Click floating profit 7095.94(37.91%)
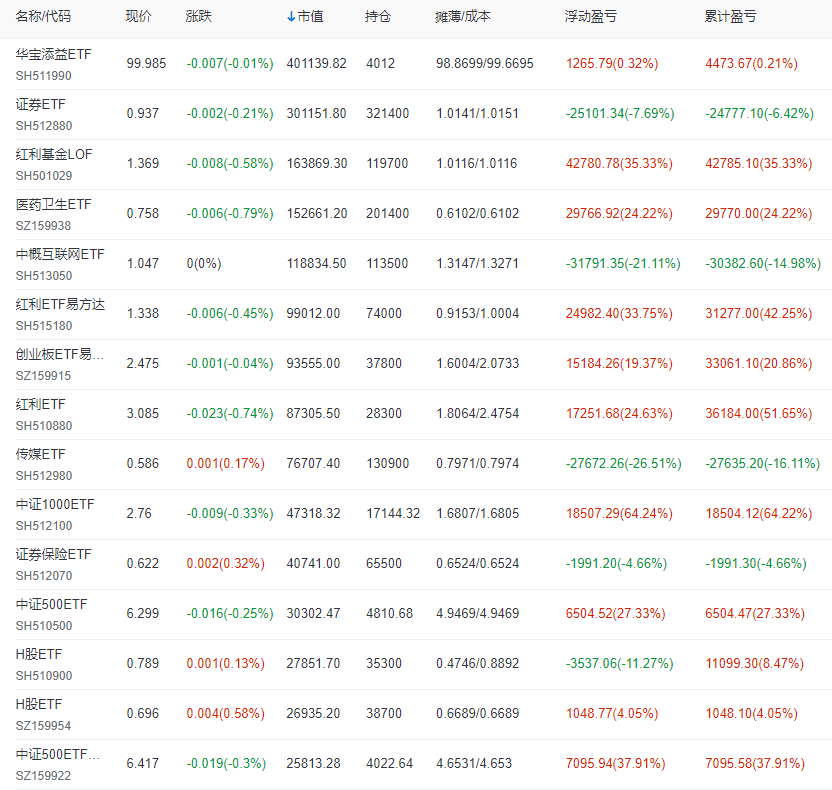 tap(616, 763)
